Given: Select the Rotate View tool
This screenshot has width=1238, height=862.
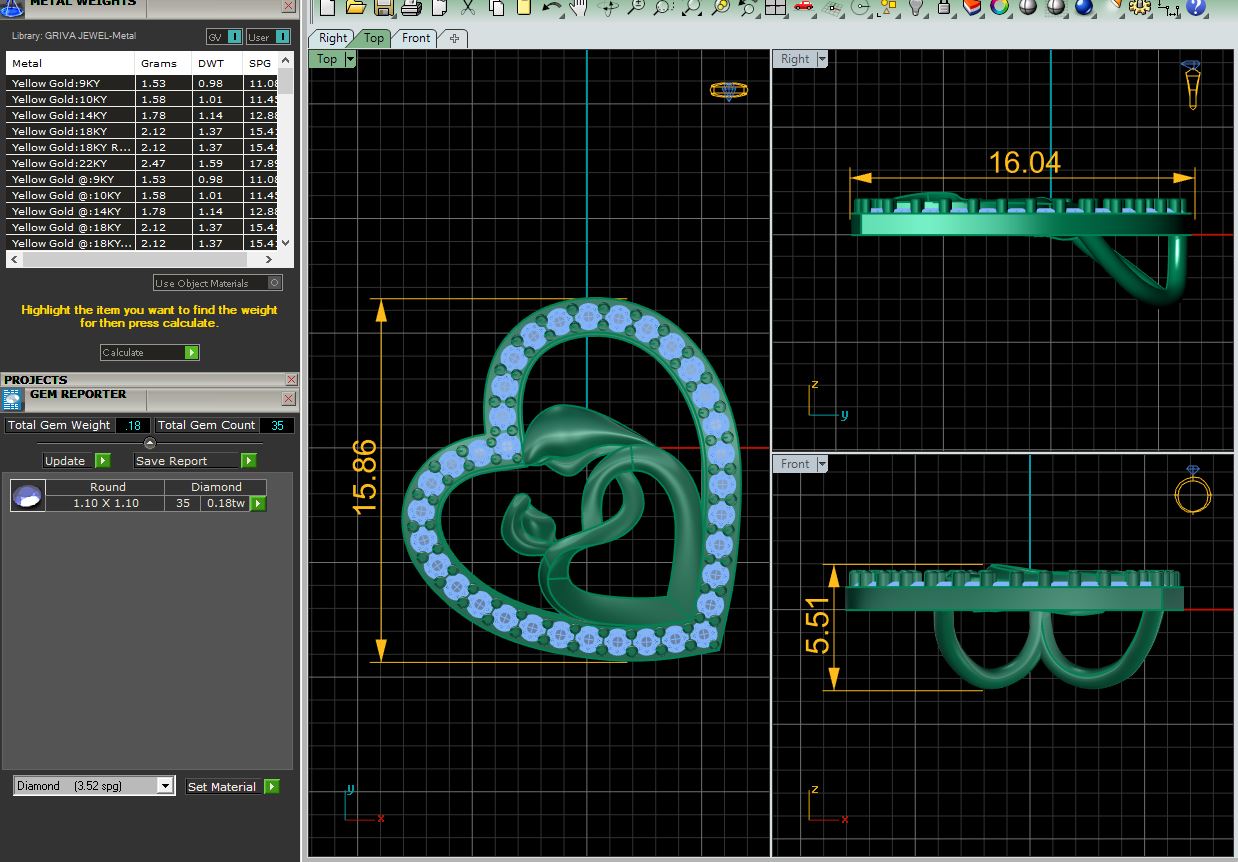Looking at the screenshot, I should tap(608, 7).
